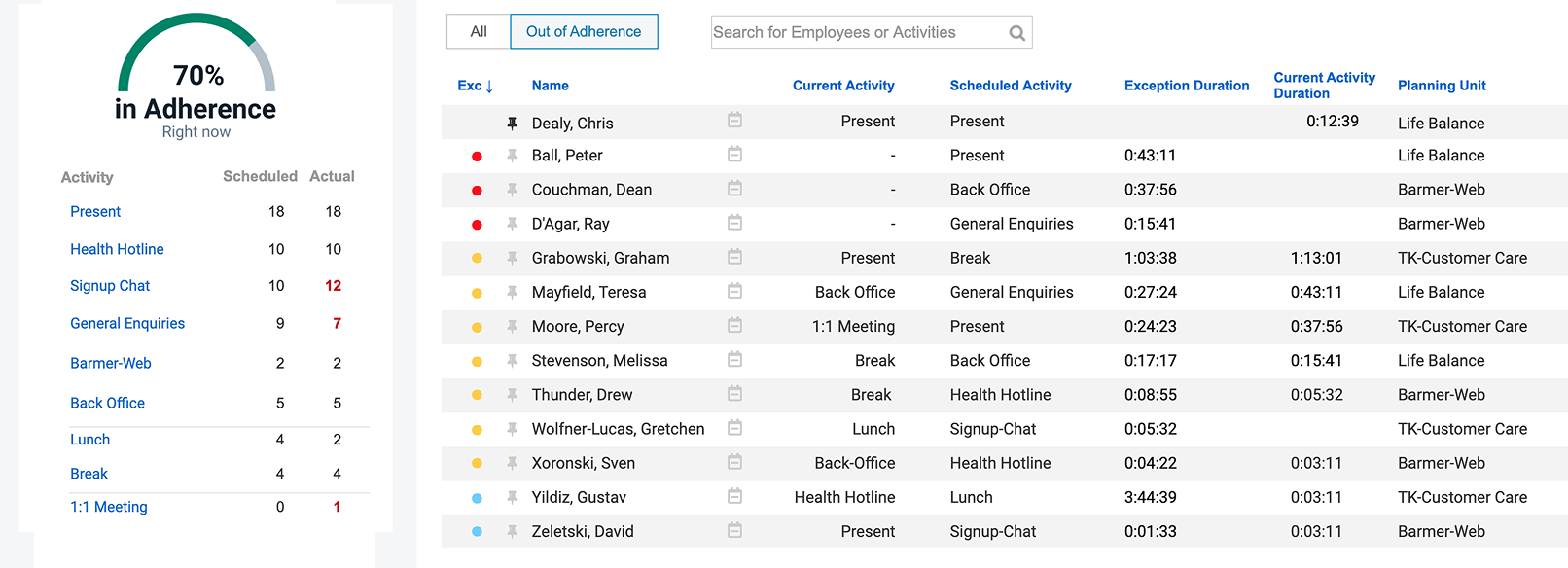Focus the employees or activities search field
1568x568 pixels.
pyautogui.click(x=856, y=32)
